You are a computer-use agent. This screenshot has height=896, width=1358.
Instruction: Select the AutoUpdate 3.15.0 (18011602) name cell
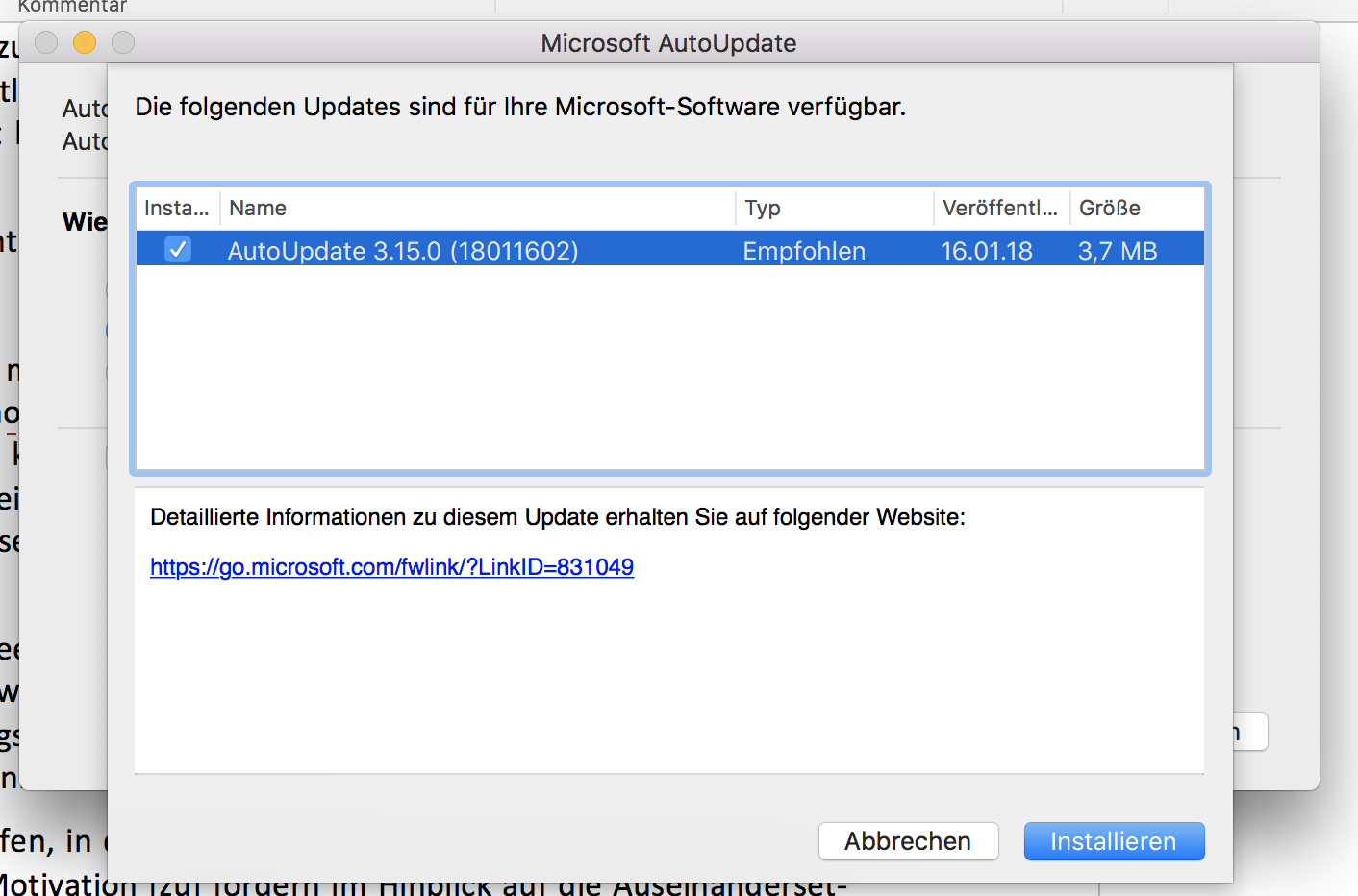pos(403,251)
